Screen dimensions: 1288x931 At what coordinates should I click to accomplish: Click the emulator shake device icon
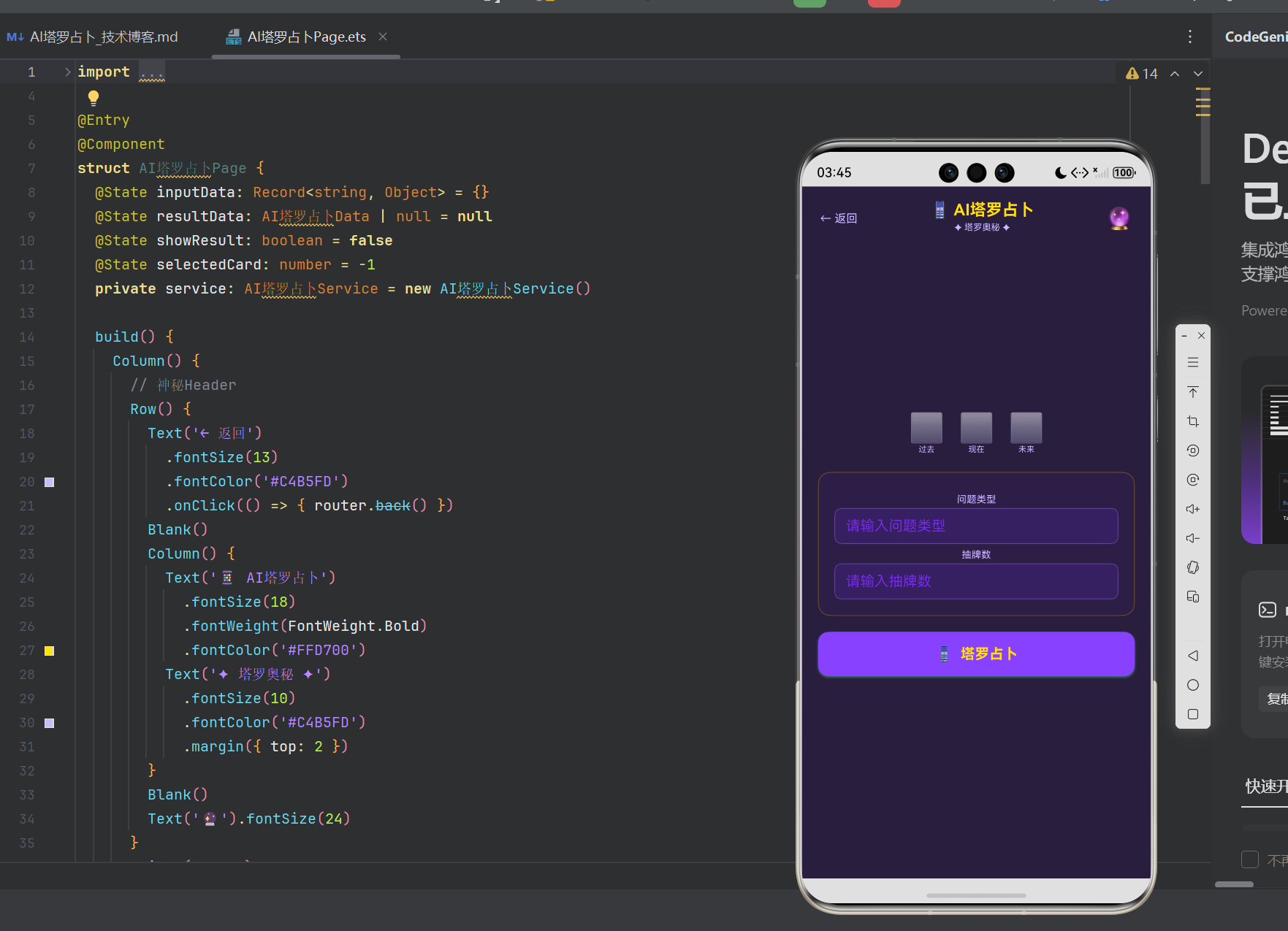[x=1193, y=567]
